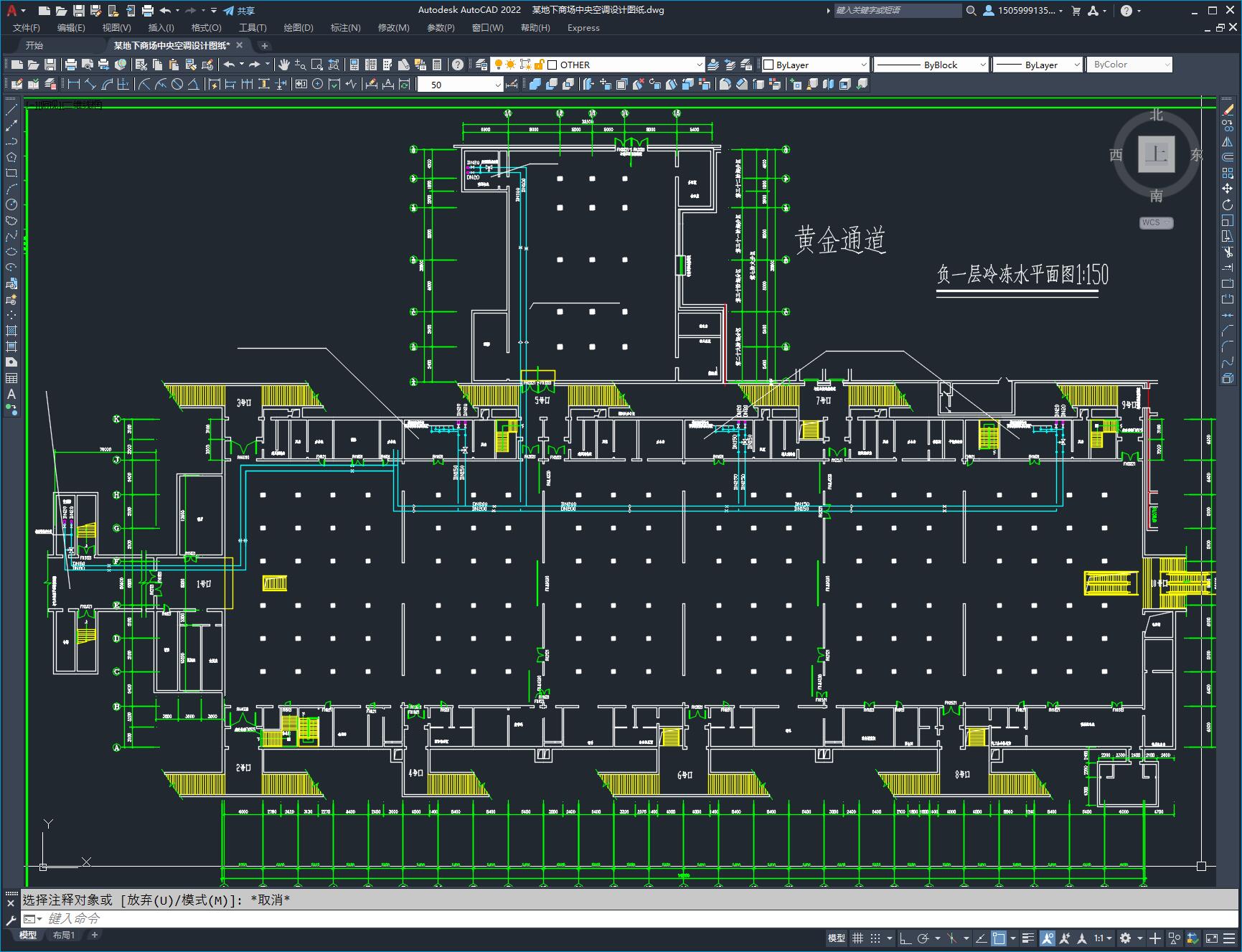
Task: Open the Layer Properties Manager icon
Action: pos(481,65)
